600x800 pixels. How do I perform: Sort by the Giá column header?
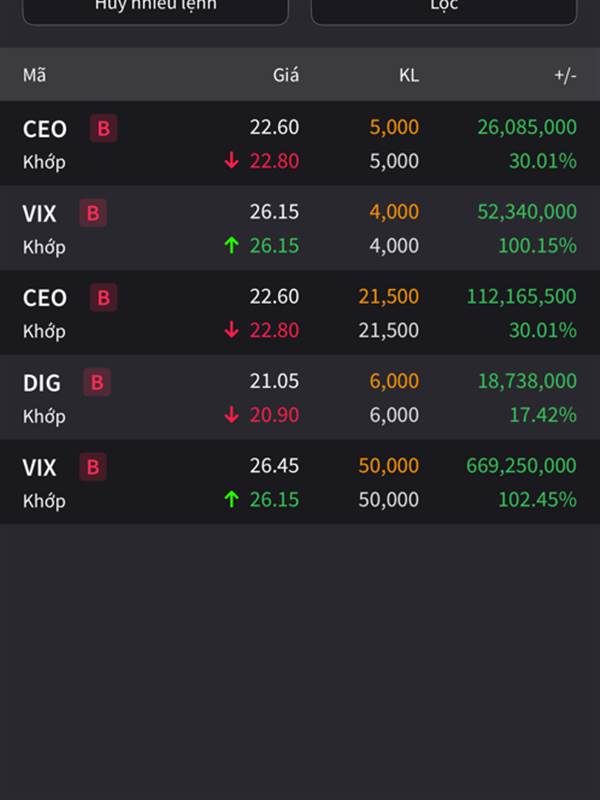tap(286, 75)
